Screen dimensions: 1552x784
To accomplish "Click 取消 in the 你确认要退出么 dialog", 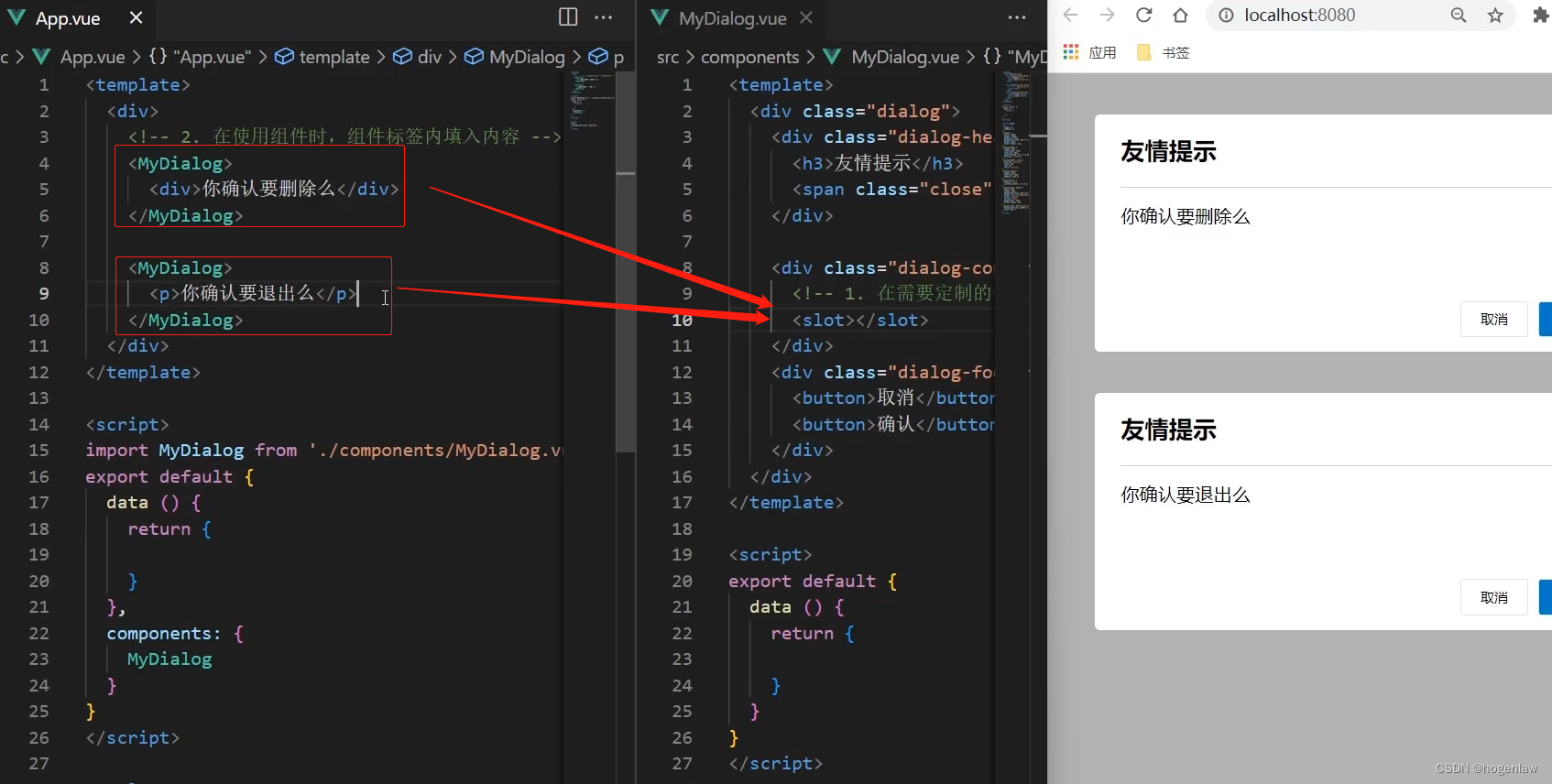I will tap(1493, 597).
